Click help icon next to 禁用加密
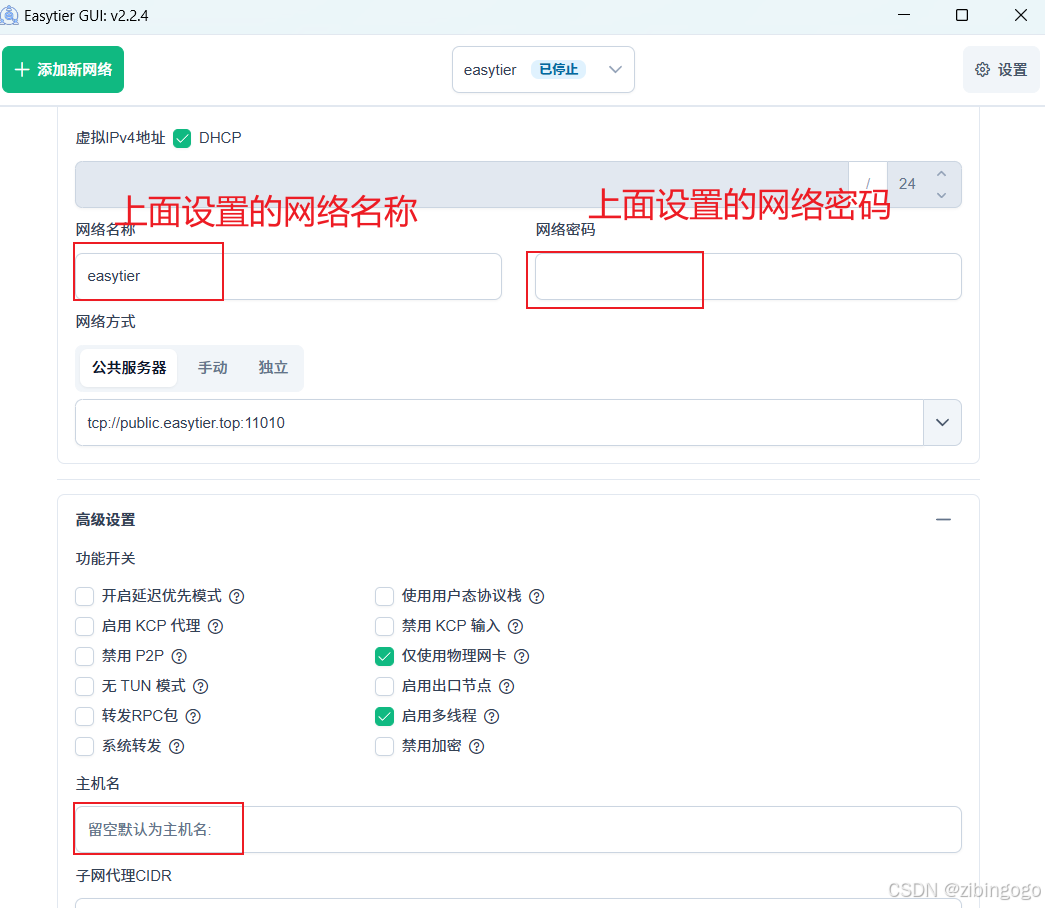 [477, 746]
